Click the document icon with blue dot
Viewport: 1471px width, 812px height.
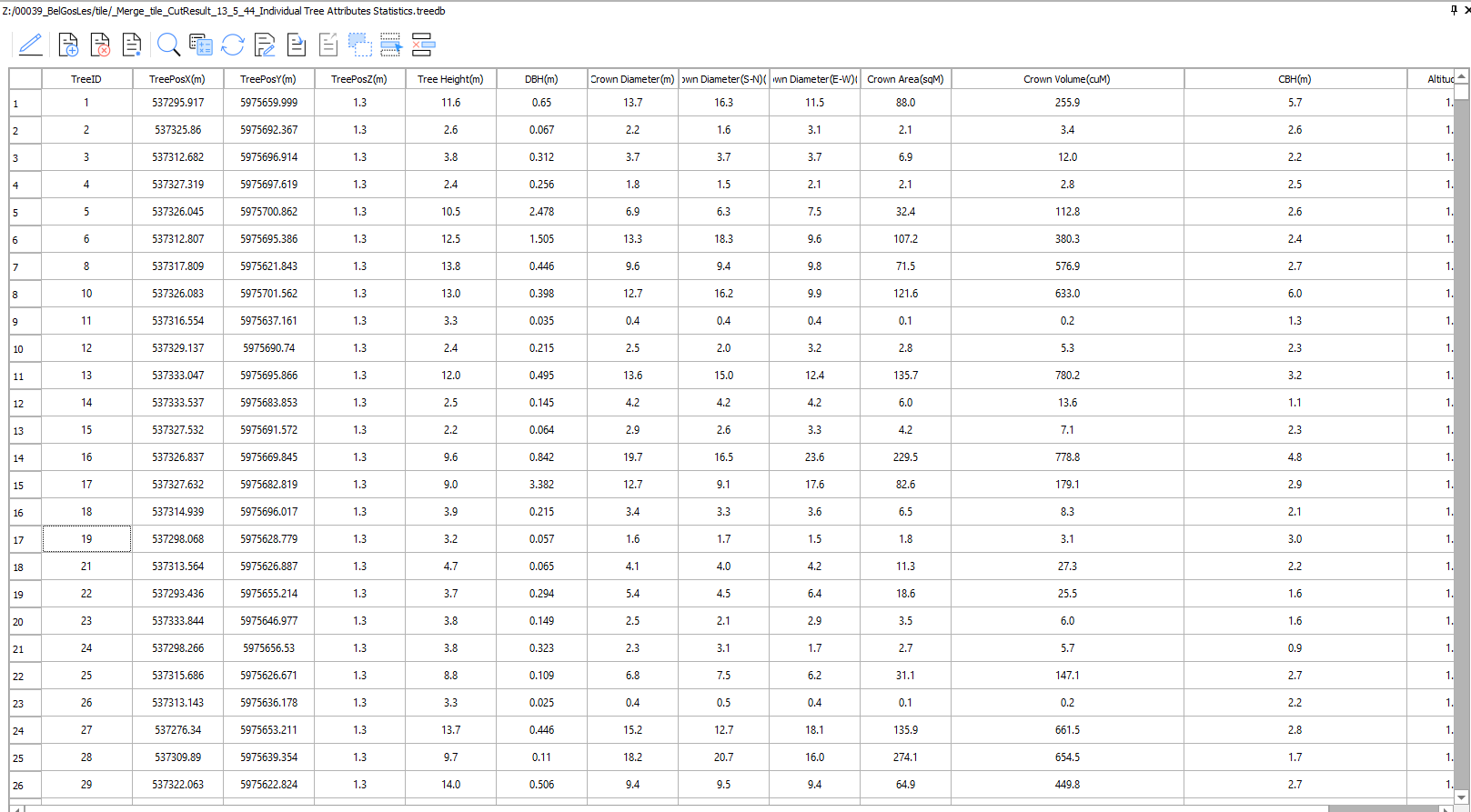click(132, 45)
